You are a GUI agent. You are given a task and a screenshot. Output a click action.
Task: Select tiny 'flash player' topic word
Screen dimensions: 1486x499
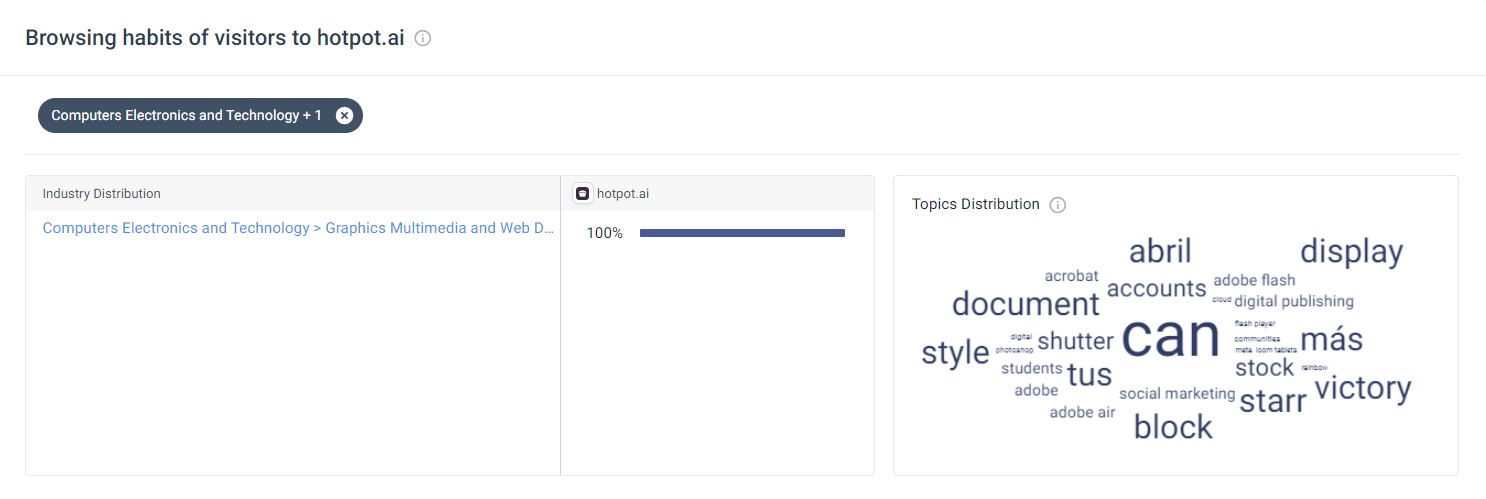click(x=1255, y=324)
